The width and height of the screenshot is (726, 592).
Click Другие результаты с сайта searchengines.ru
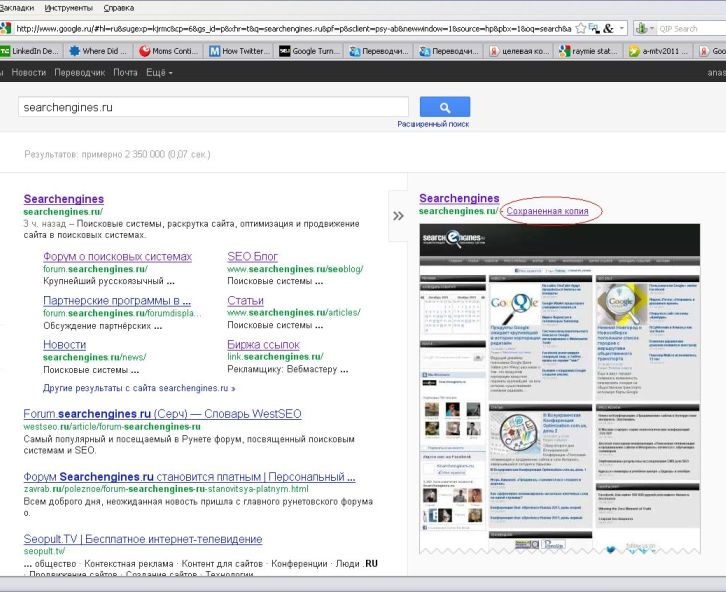[139, 388]
